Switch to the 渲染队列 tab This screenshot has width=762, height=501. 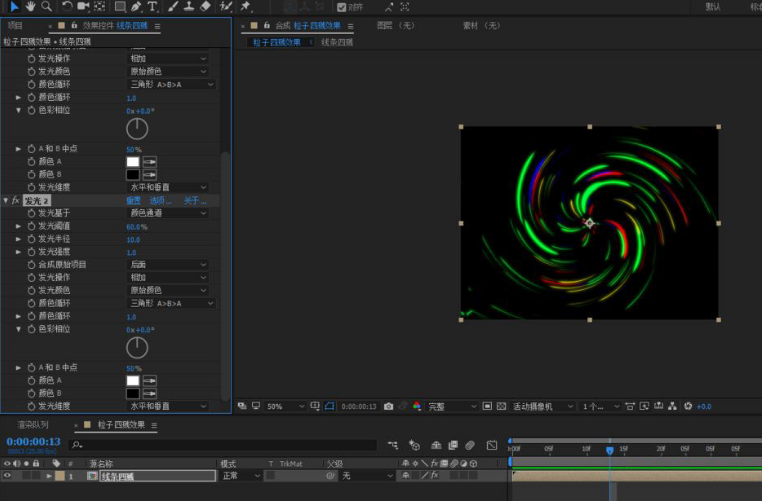(x=33, y=425)
